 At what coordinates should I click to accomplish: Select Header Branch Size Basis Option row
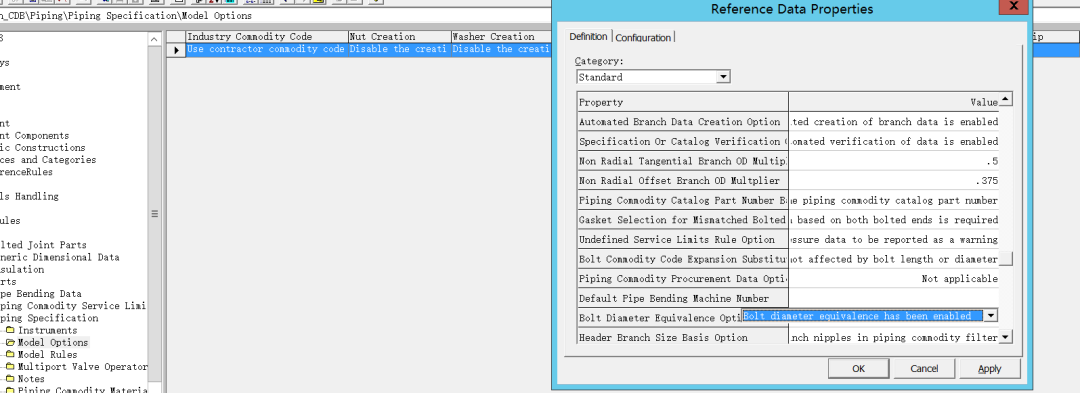(683, 337)
